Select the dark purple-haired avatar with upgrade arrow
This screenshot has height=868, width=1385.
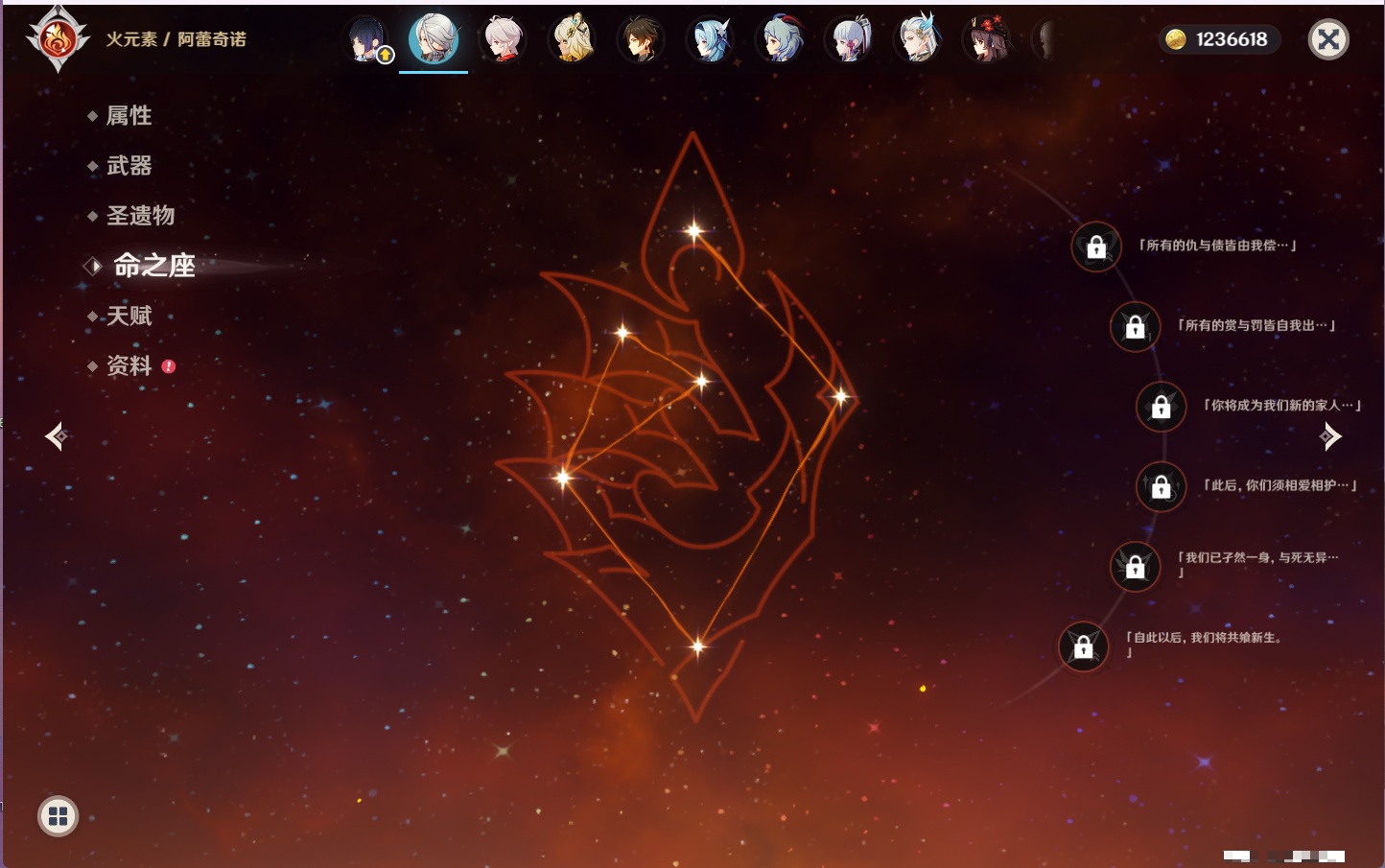[x=367, y=39]
